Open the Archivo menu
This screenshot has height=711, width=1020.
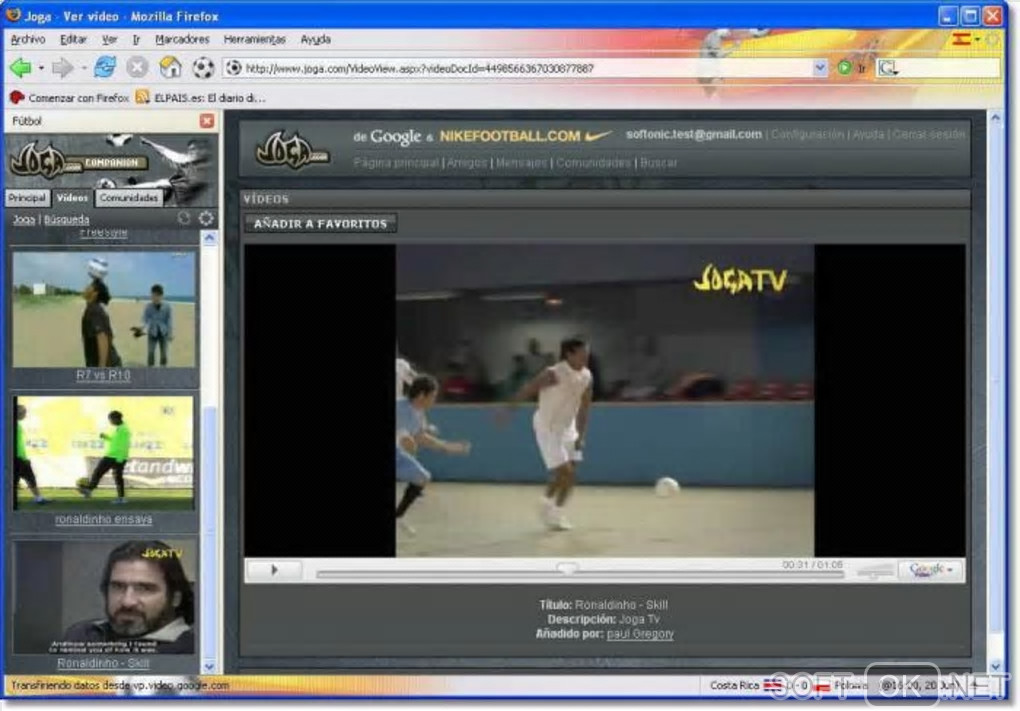pos(28,39)
